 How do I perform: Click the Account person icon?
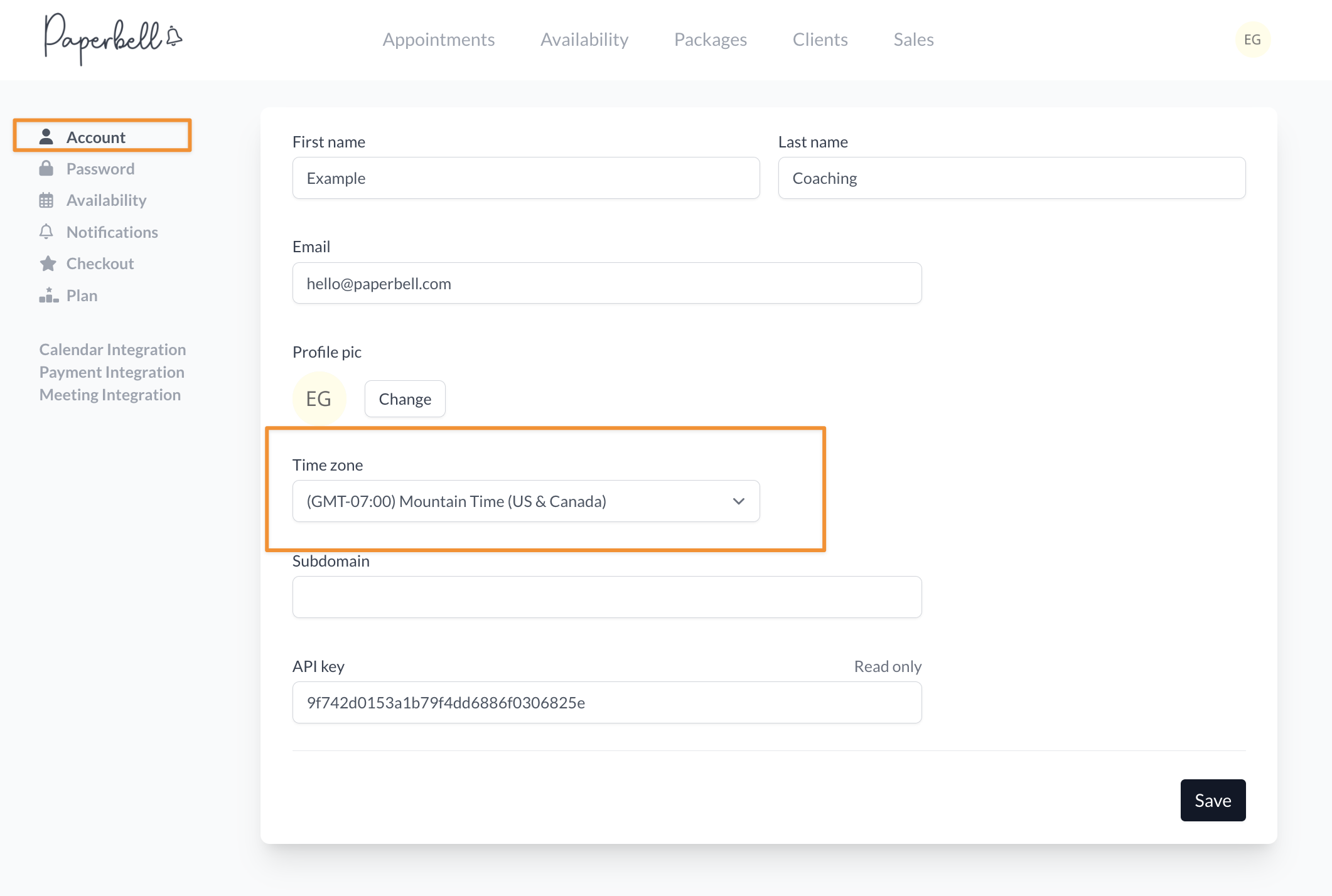46,137
